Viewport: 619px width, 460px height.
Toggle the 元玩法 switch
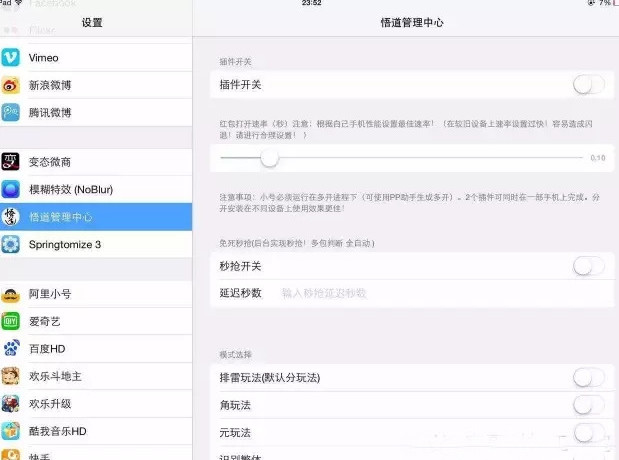pyautogui.click(x=589, y=433)
